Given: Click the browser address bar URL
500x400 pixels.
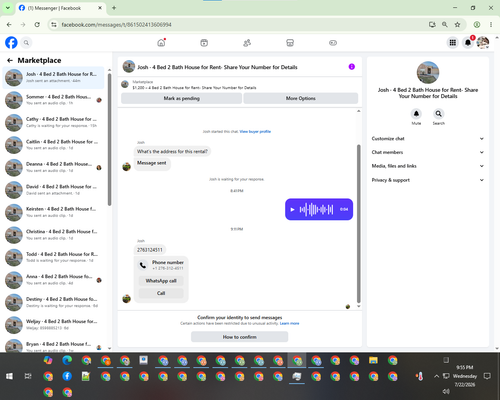Looking at the screenshot, I should (116, 25).
